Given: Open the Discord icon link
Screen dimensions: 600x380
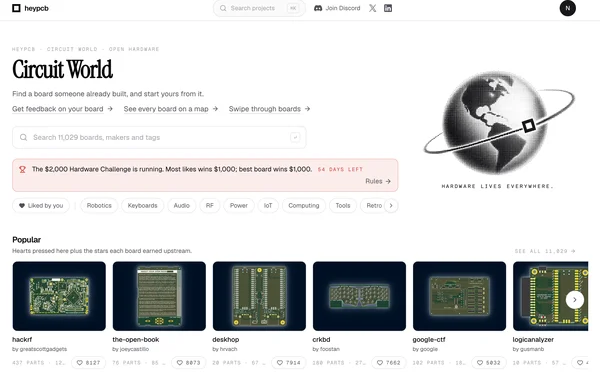Looking at the screenshot, I should coord(318,8).
